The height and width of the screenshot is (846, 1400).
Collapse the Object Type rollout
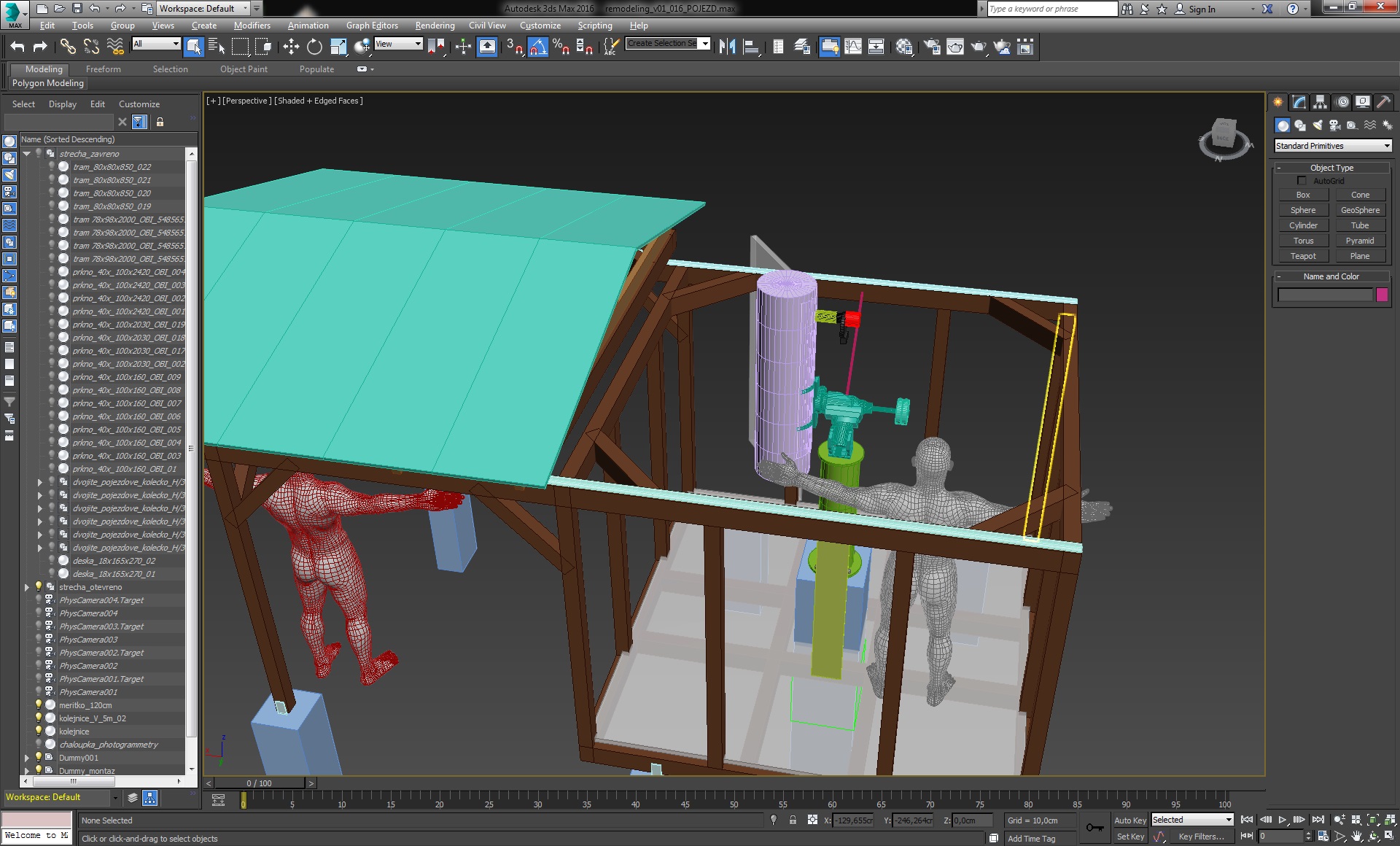[1332, 168]
